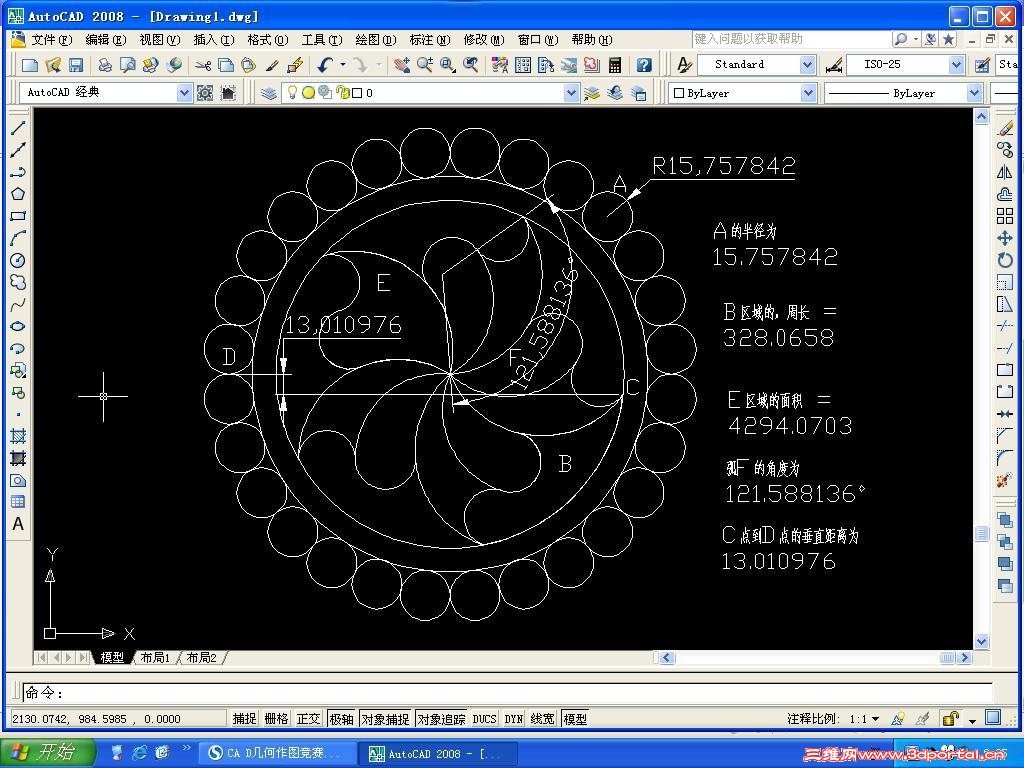The width and height of the screenshot is (1024, 768).
Task: Select the Erase tool
Action: (x=1005, y=128)
